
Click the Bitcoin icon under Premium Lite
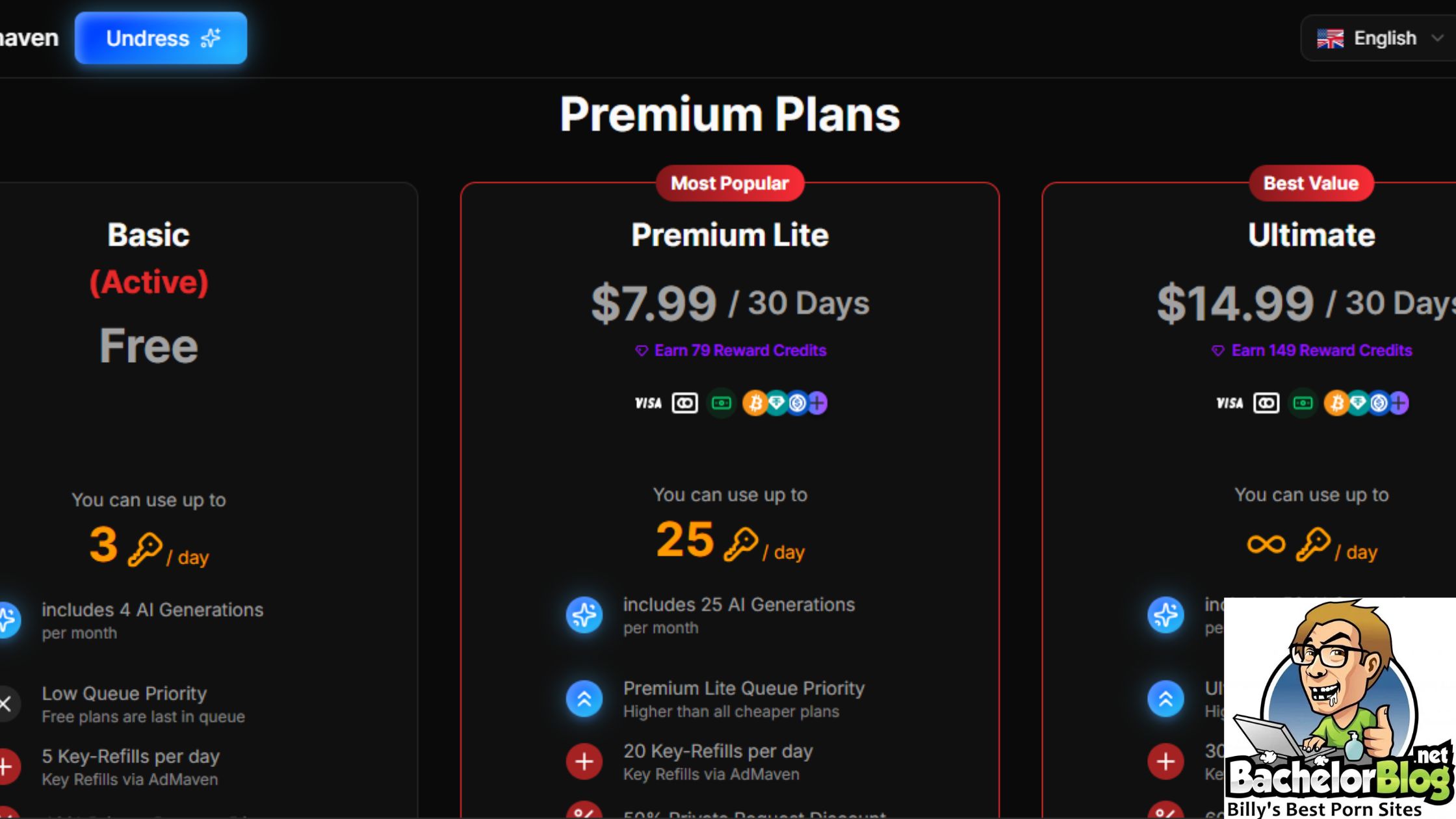point(755,403)
